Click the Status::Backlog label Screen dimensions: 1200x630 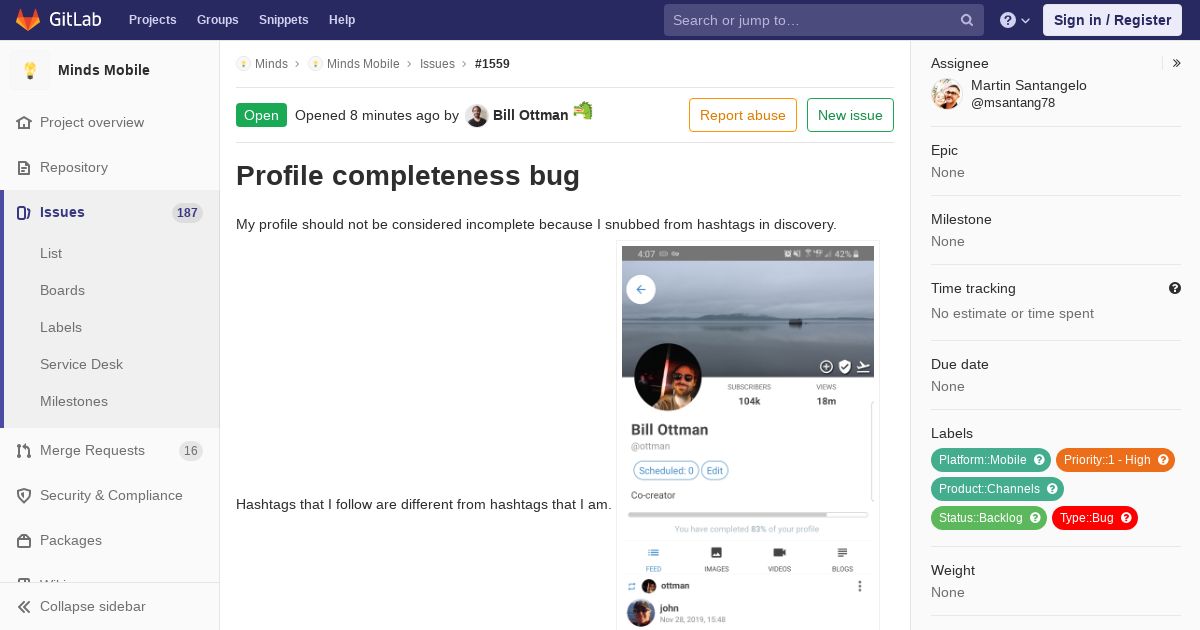click(x=981, y=518)
